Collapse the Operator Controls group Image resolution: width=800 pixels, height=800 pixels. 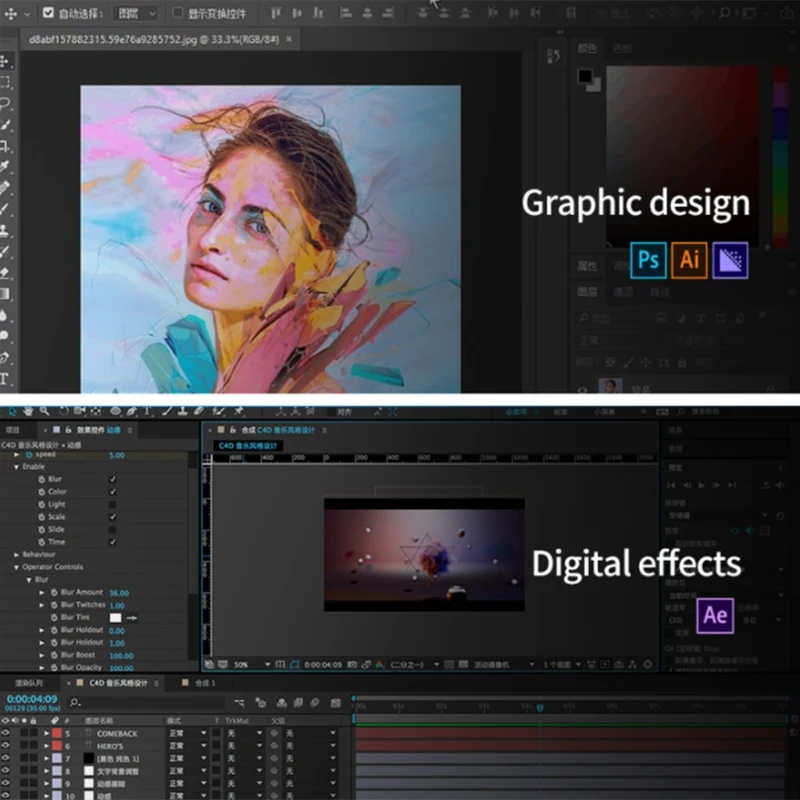pyautogui.click(x=16, y=567)
